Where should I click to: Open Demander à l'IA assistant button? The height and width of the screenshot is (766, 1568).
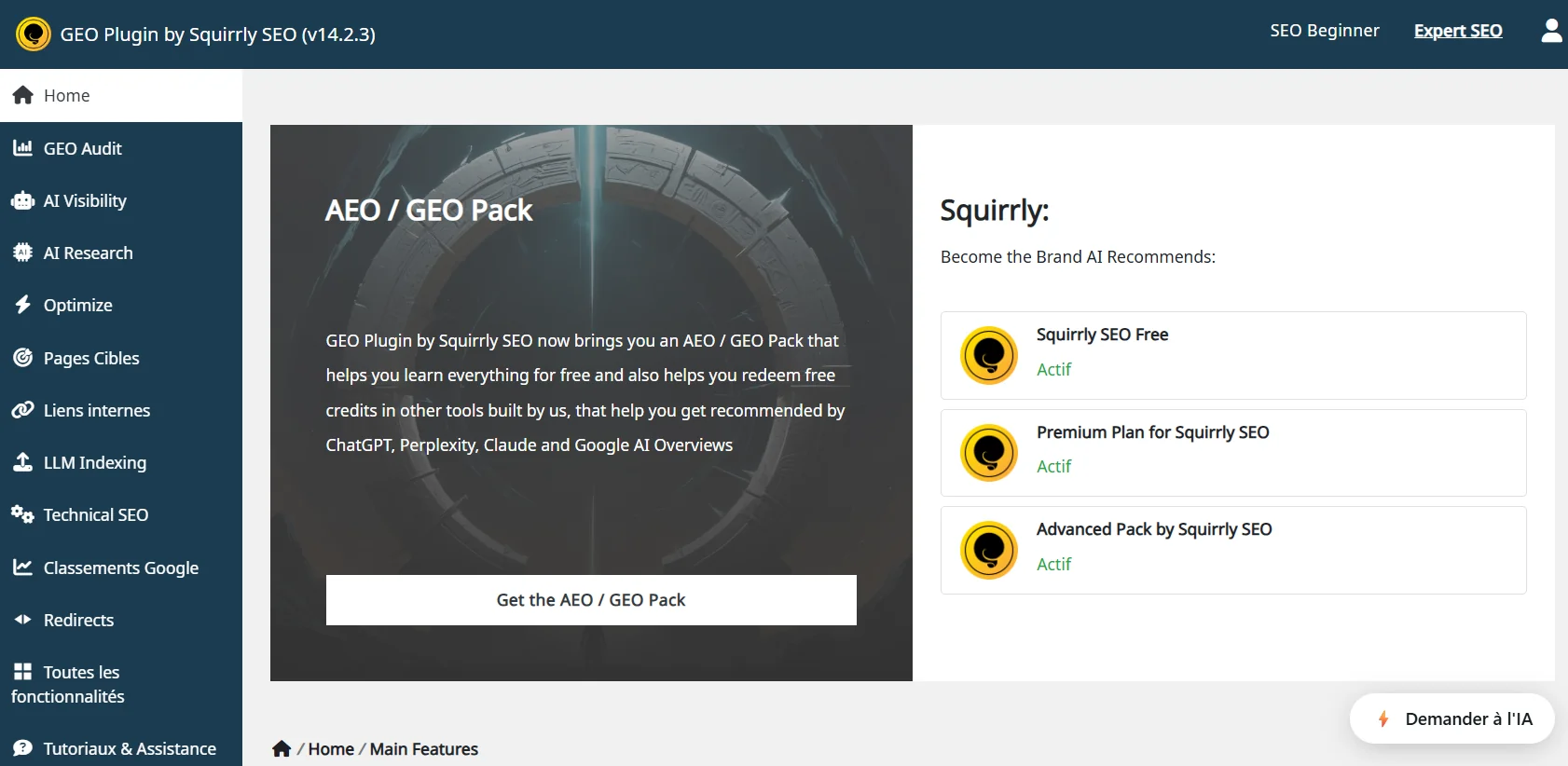pyautogui.click(x=1452, y=718)
